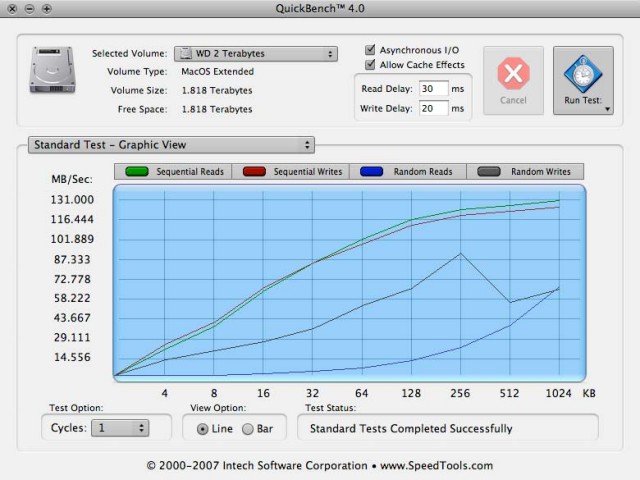This screenshot has width=640, height=480.
Task: Click the 1024 transfer size label
Action: (x=558, y=393)
